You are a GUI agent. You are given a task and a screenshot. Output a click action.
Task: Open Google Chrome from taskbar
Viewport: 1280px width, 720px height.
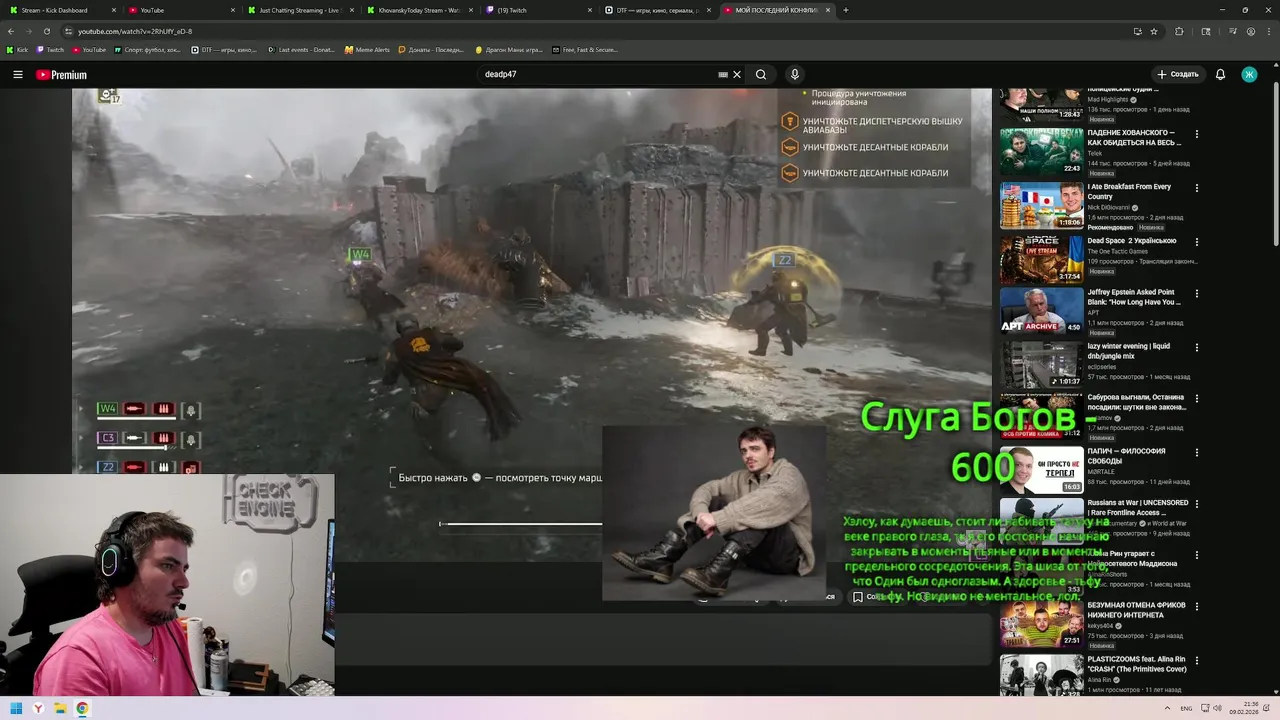82,708
